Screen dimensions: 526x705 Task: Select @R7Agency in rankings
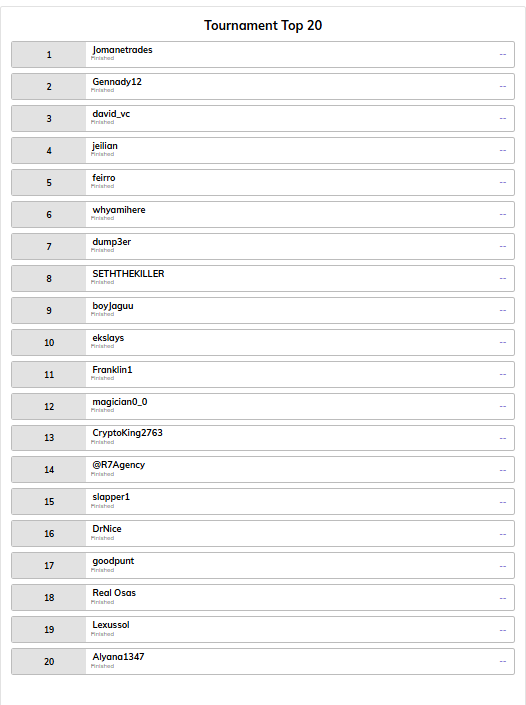263,470
